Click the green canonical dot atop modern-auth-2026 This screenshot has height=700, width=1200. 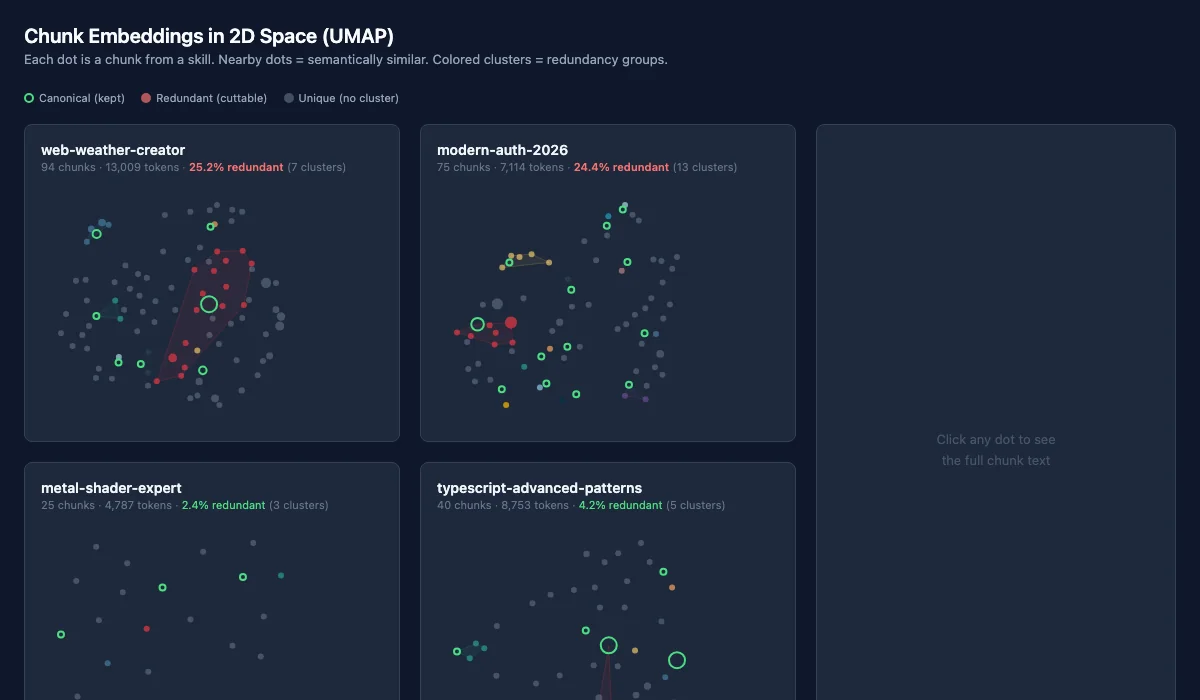point(622,210)
